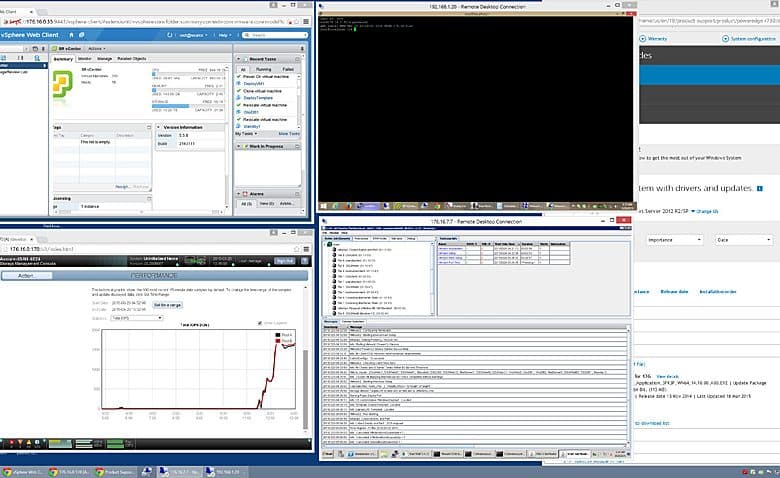Open Messages tab in lower remote desktop
780x478 pixels.
coord(331,322)
